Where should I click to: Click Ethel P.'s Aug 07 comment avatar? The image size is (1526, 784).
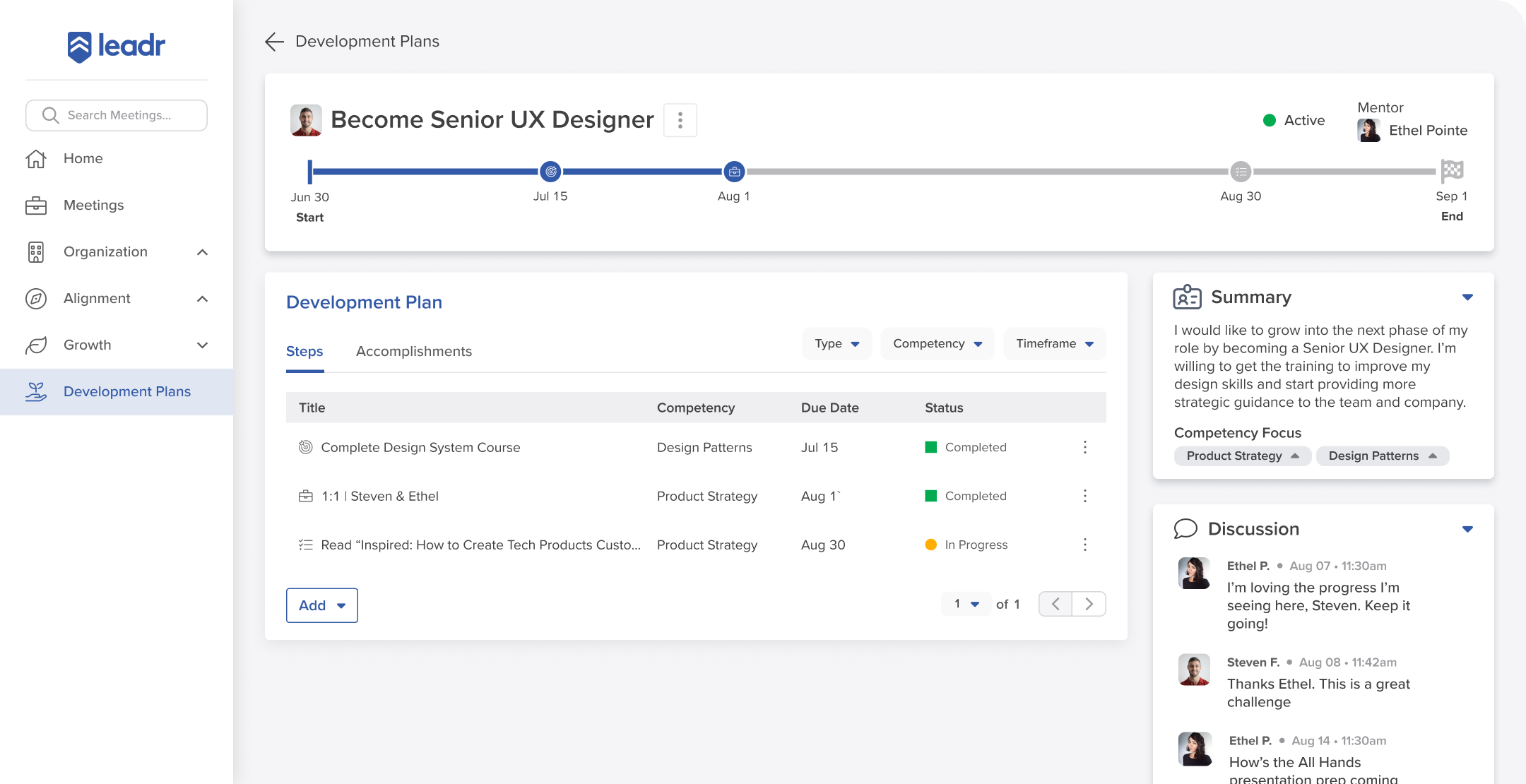click(1195, 573)
